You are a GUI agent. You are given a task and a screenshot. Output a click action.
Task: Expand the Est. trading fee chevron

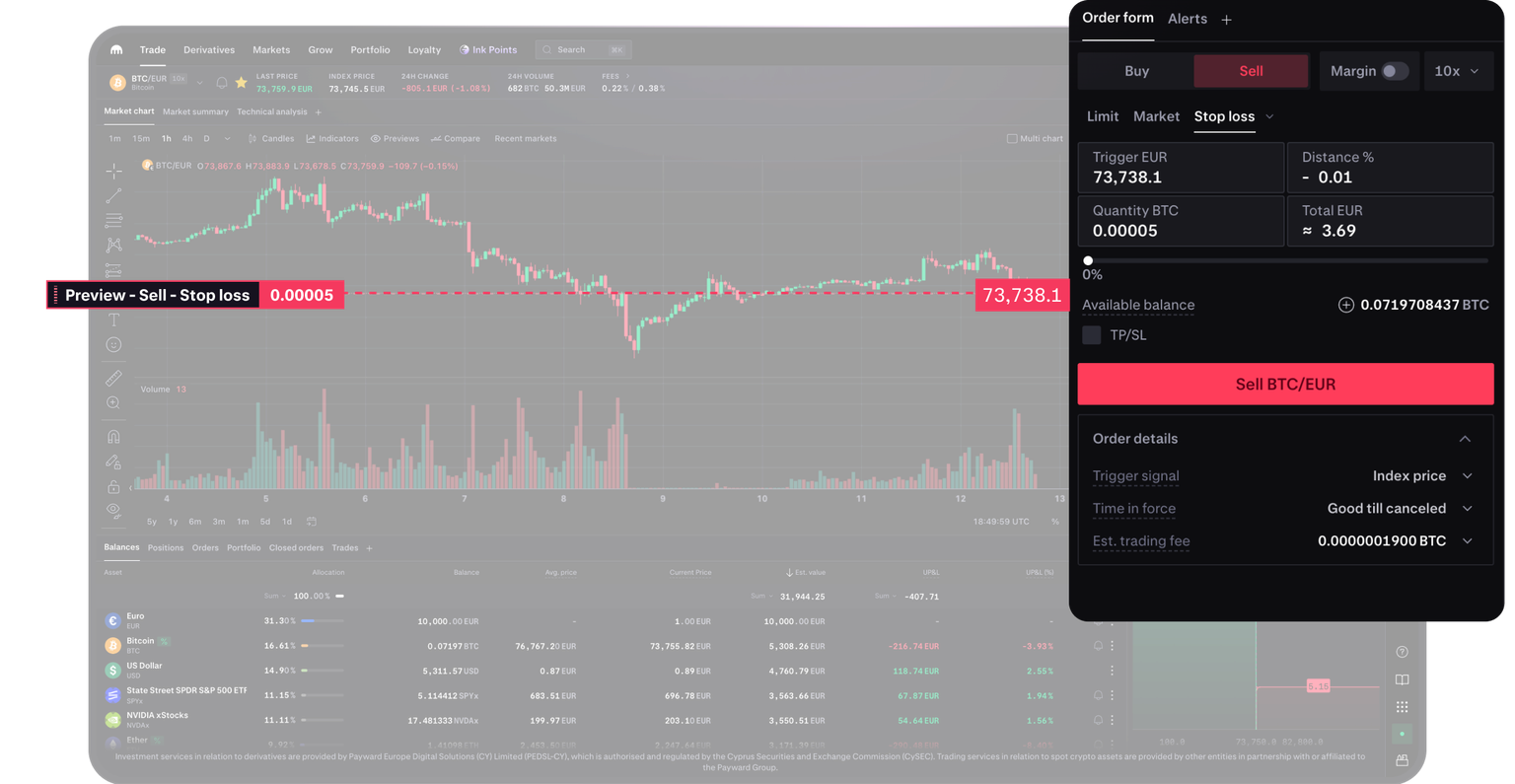(1468, 540)
